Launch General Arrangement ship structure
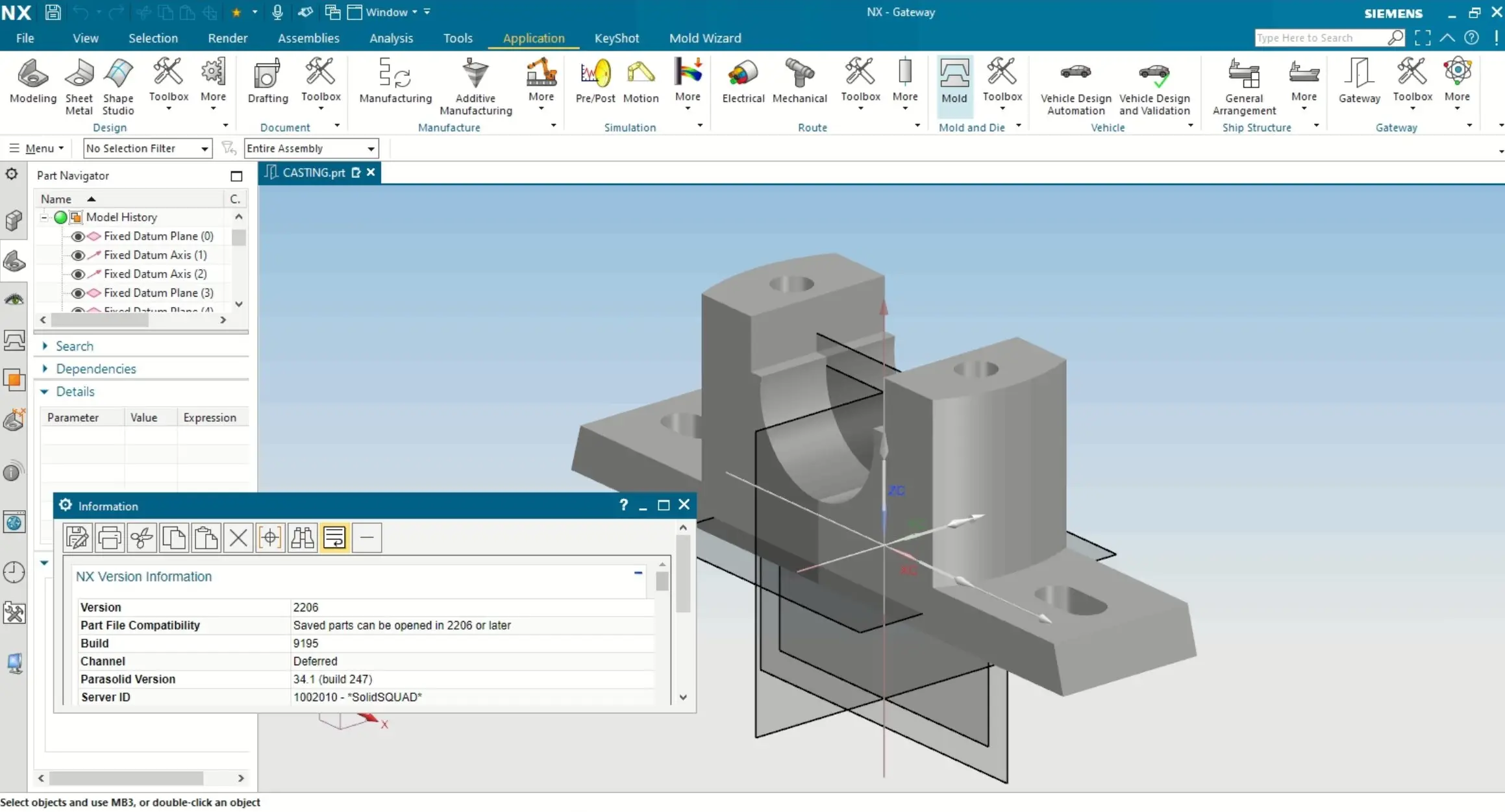The height and width of the screenshot is (812, 1505). pyautogui.click(x=1243, y=87)
